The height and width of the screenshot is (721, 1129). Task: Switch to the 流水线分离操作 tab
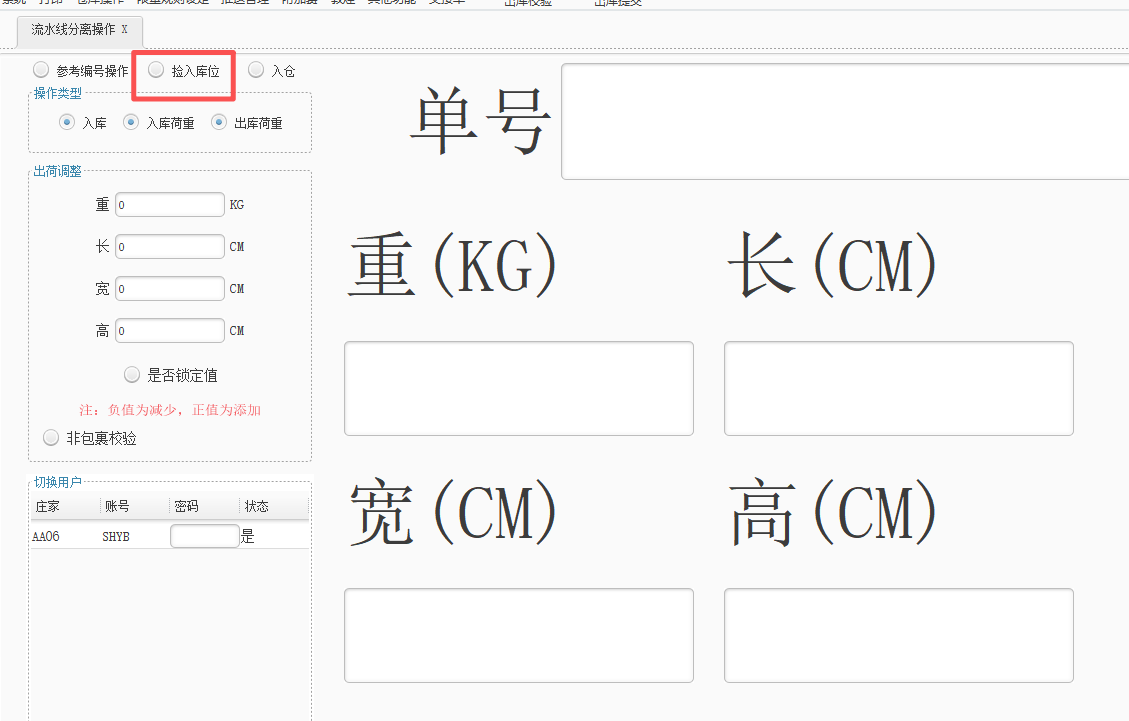[x=72, y=30]
